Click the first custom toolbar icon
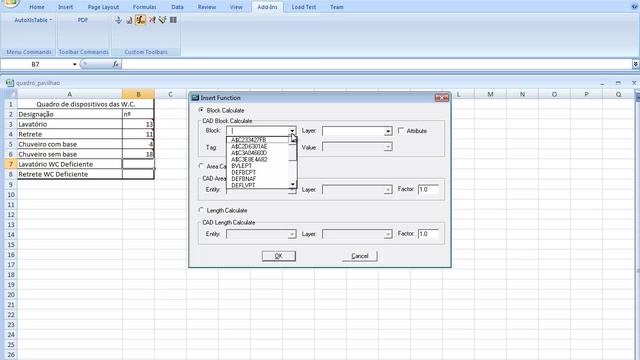640x360 pixels. tap(118, 20)
